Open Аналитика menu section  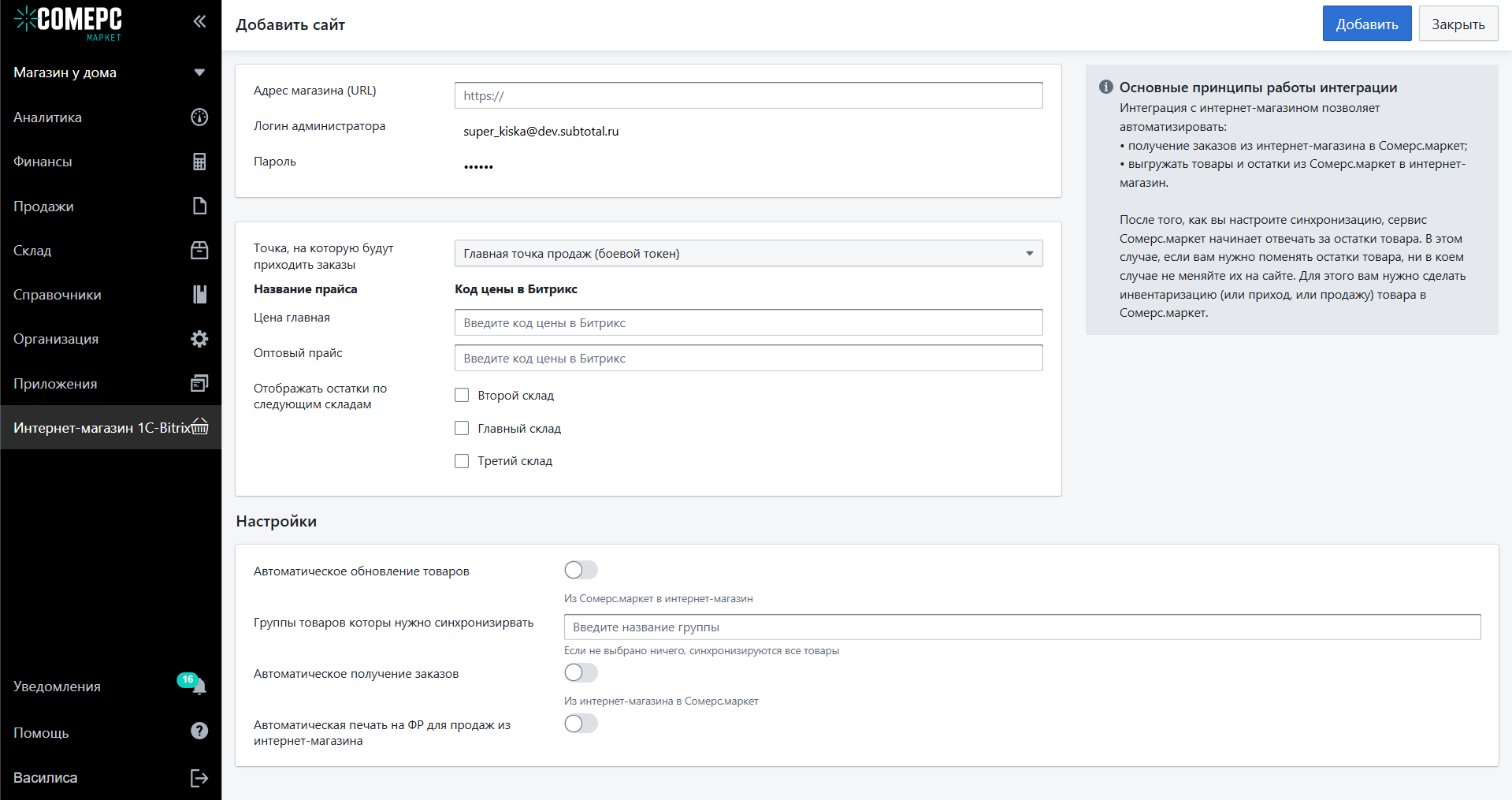tap(110, 117)
